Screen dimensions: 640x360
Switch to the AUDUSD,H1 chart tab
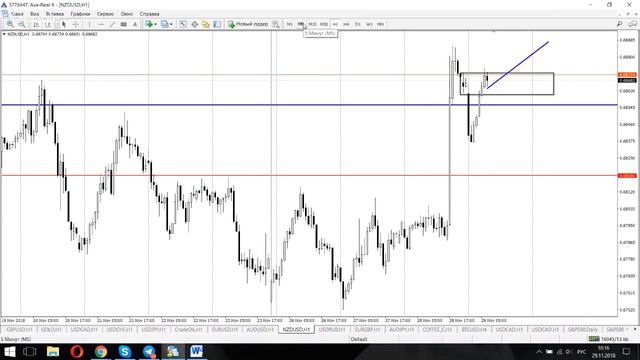pyautogui.click(x=260, y=329)
